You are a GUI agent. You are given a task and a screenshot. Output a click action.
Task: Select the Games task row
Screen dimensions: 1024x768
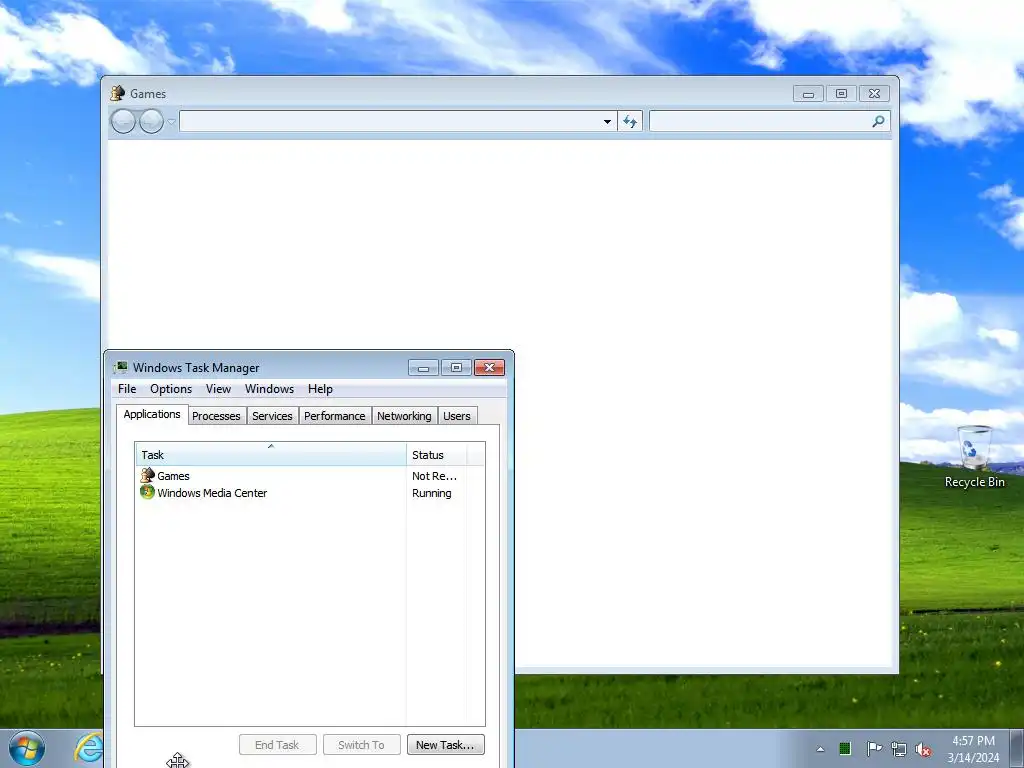tap(310, 476)
